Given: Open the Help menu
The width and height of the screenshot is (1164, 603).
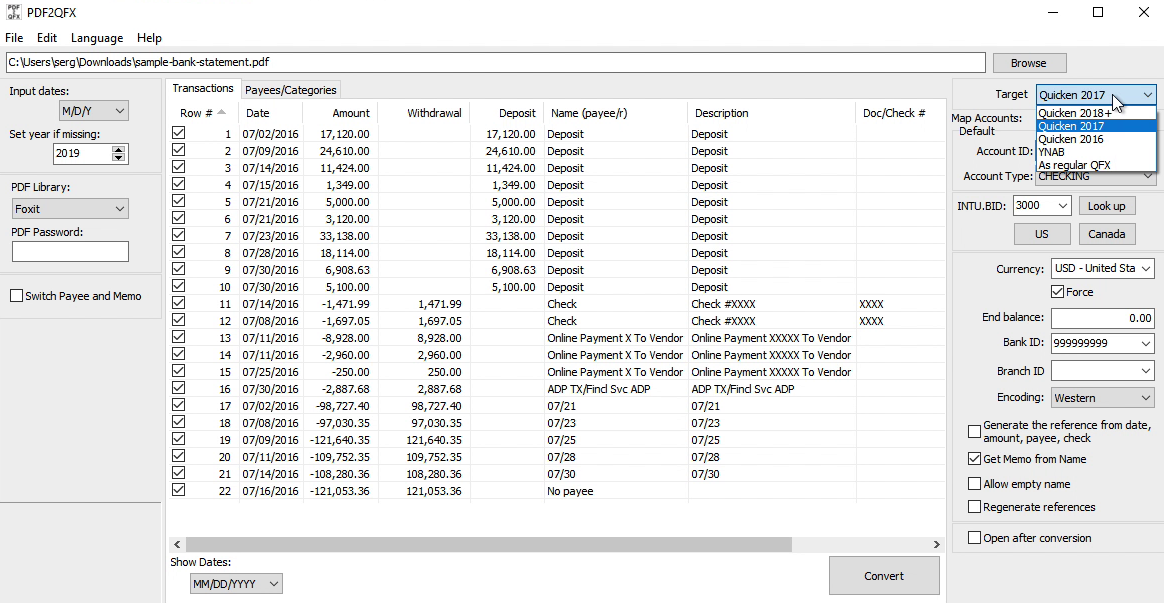Looking at the screenshot, I should point(149,38).
